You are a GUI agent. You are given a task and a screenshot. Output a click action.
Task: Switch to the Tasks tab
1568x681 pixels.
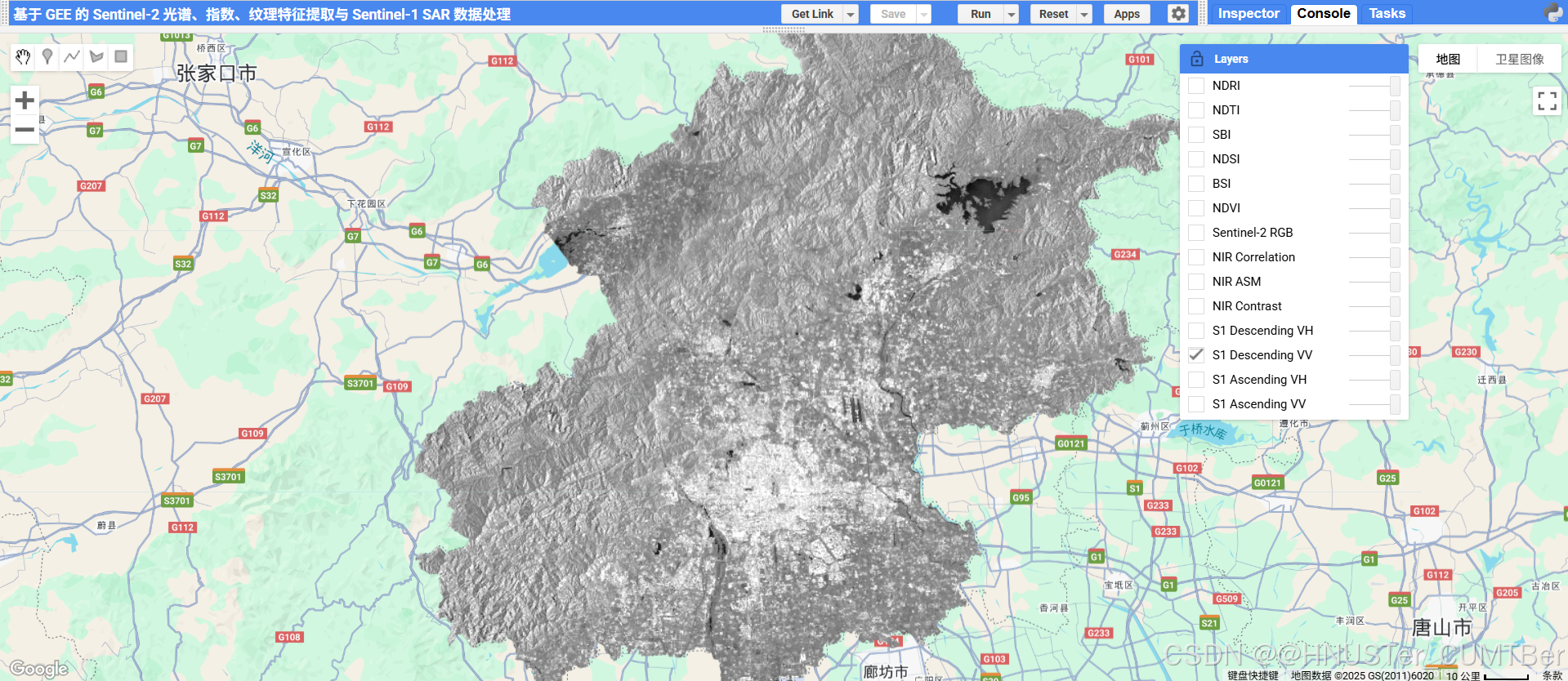coord(1387,13)
